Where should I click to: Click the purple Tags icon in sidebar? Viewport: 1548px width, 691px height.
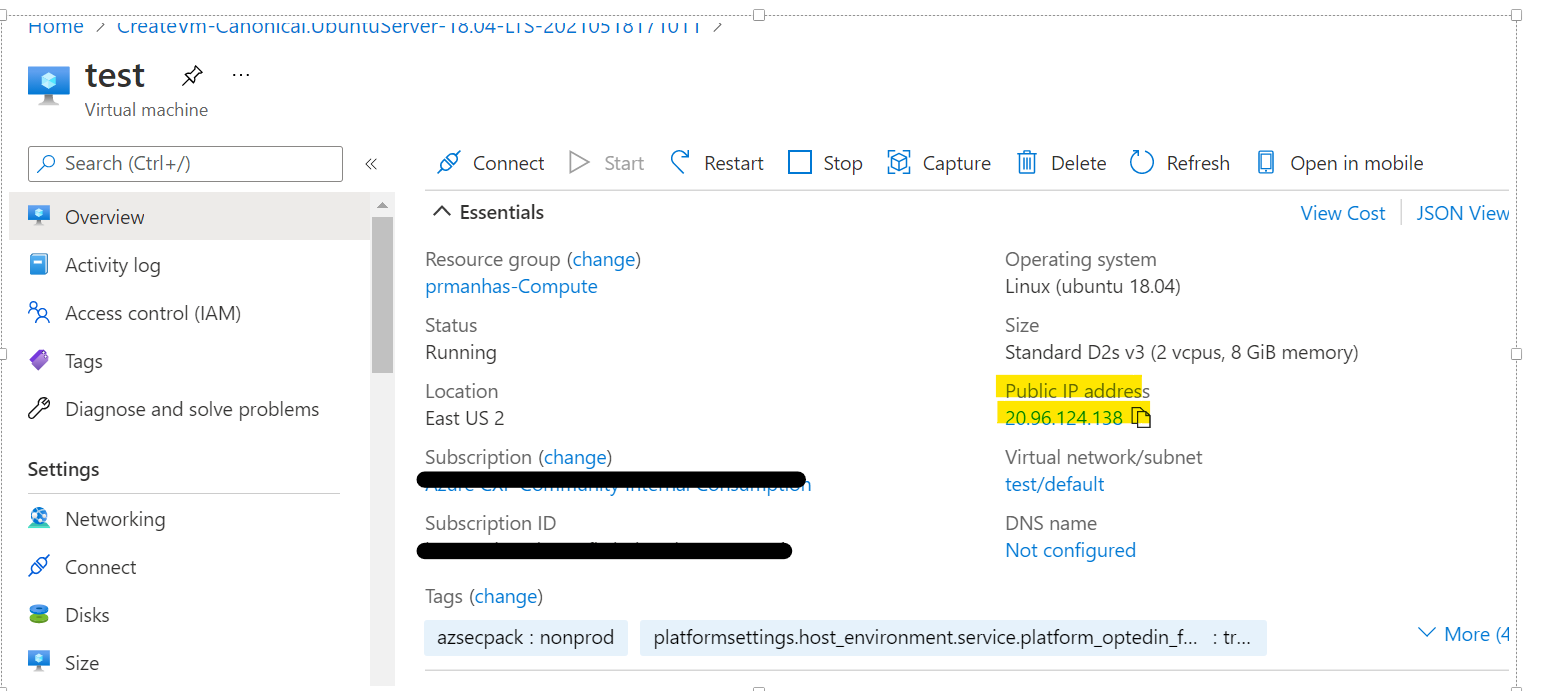(x=39, y=361)
